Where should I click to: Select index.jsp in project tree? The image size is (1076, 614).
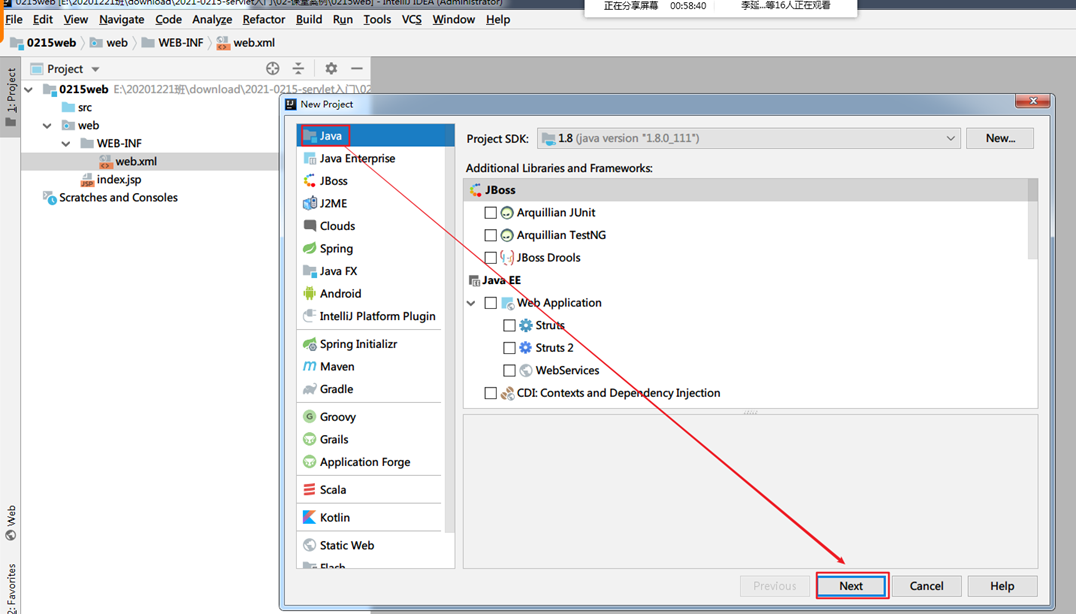pos(110,180)
